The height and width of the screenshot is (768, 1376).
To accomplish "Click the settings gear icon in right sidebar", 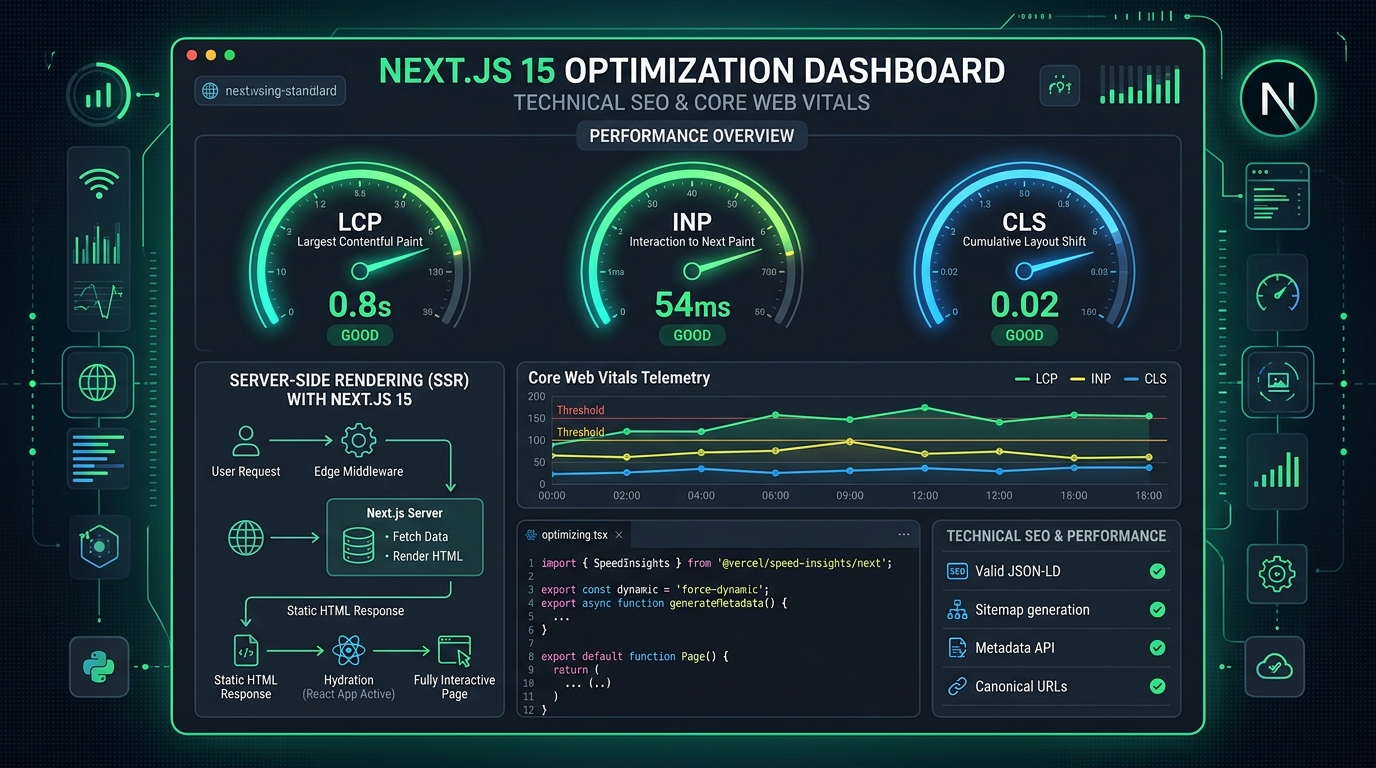I will tap(1277, 574).
